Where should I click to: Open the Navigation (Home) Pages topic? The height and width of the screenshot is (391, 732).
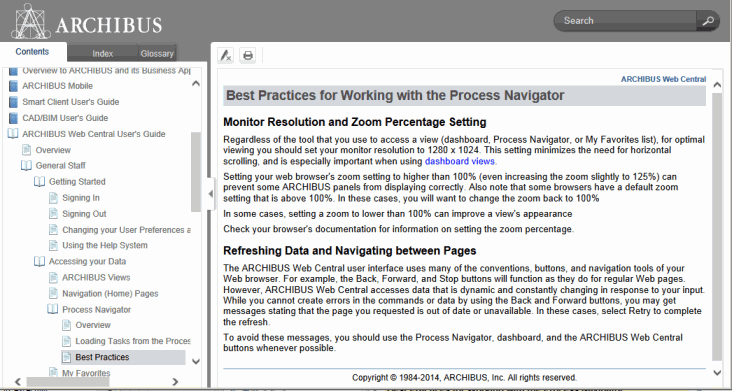110,293
